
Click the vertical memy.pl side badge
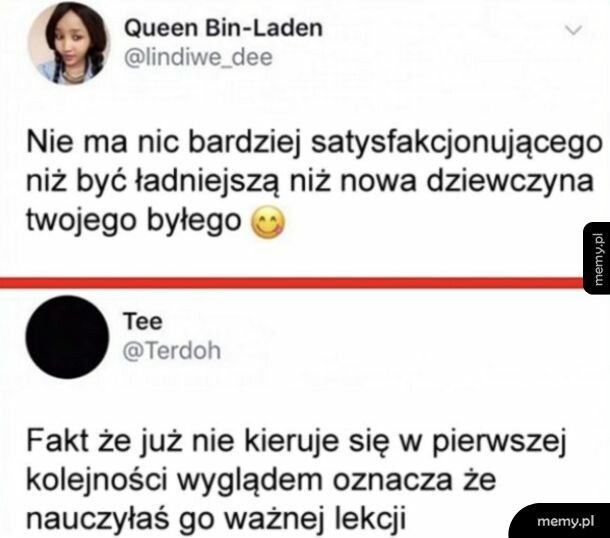tap(597, 258)
